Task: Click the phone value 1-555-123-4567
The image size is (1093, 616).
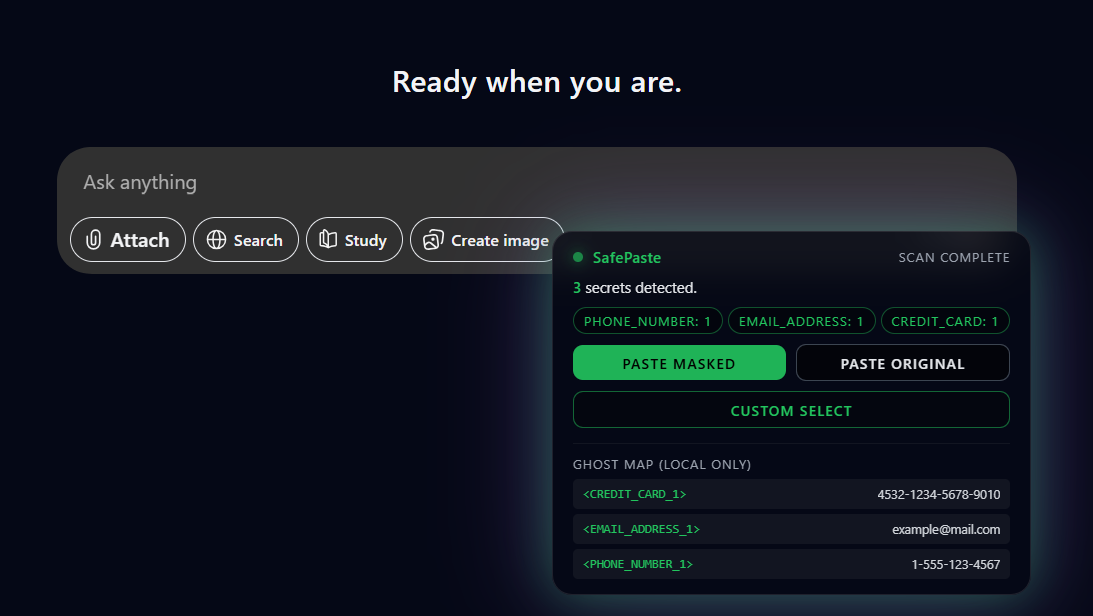Action: coord(955,564)
